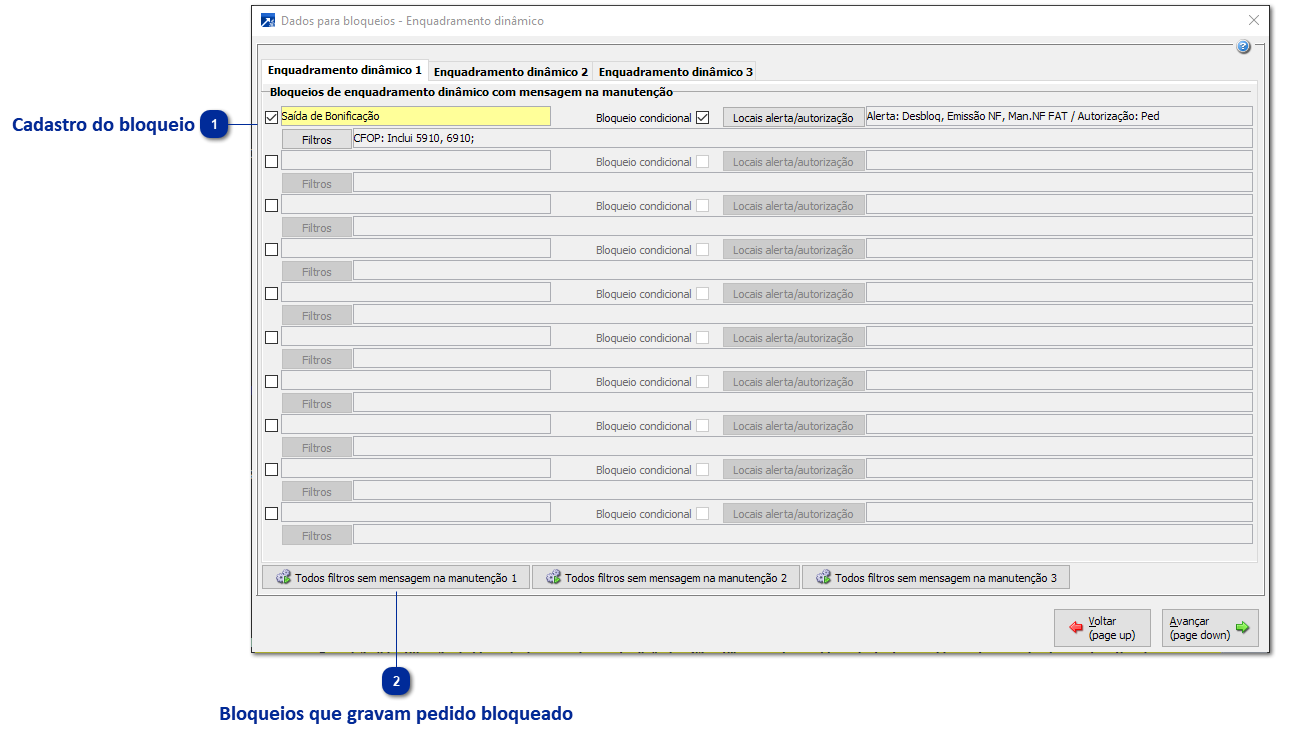This screenshot has height=742, width=1293.
Task: Toggle the checked Bloqueio condicional checkbox
Action: pos(703,117)
